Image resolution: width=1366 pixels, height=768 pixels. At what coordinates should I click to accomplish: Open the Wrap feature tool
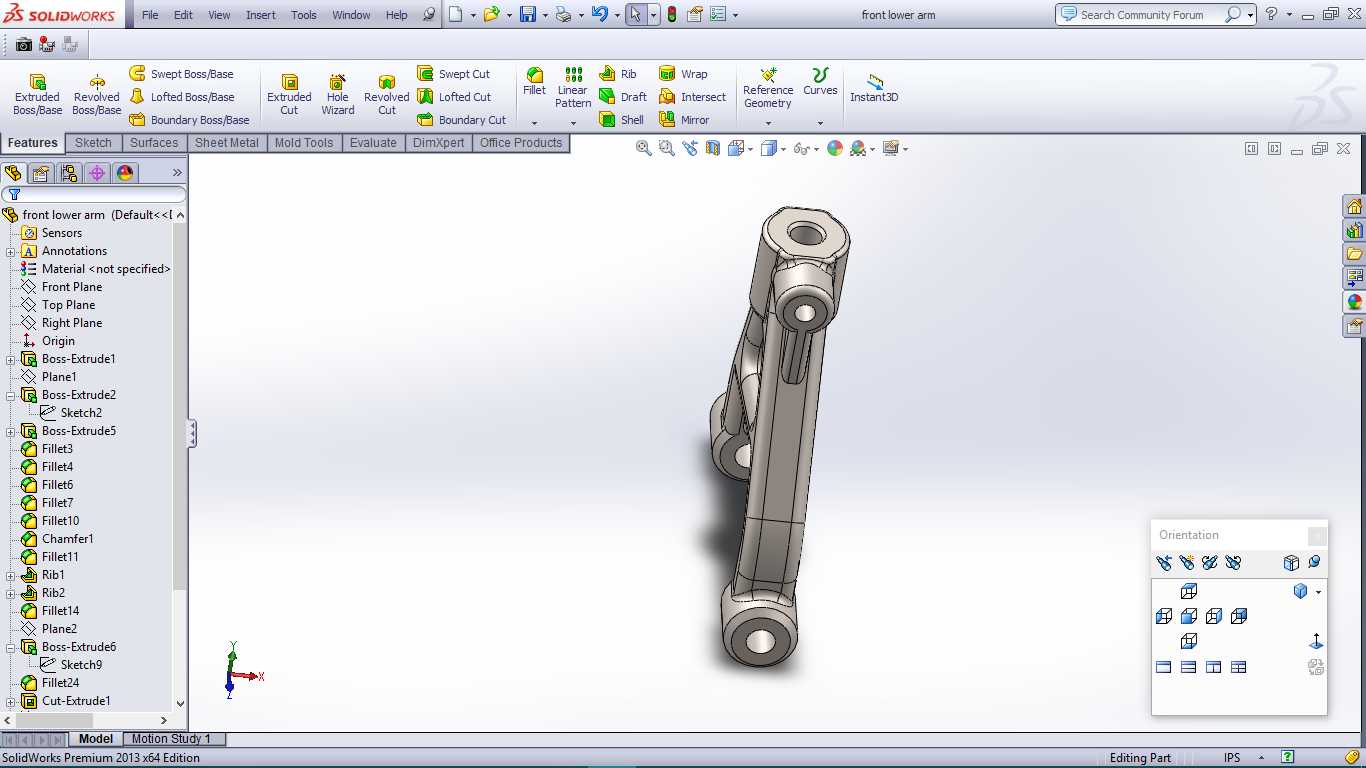coord(683,74)
